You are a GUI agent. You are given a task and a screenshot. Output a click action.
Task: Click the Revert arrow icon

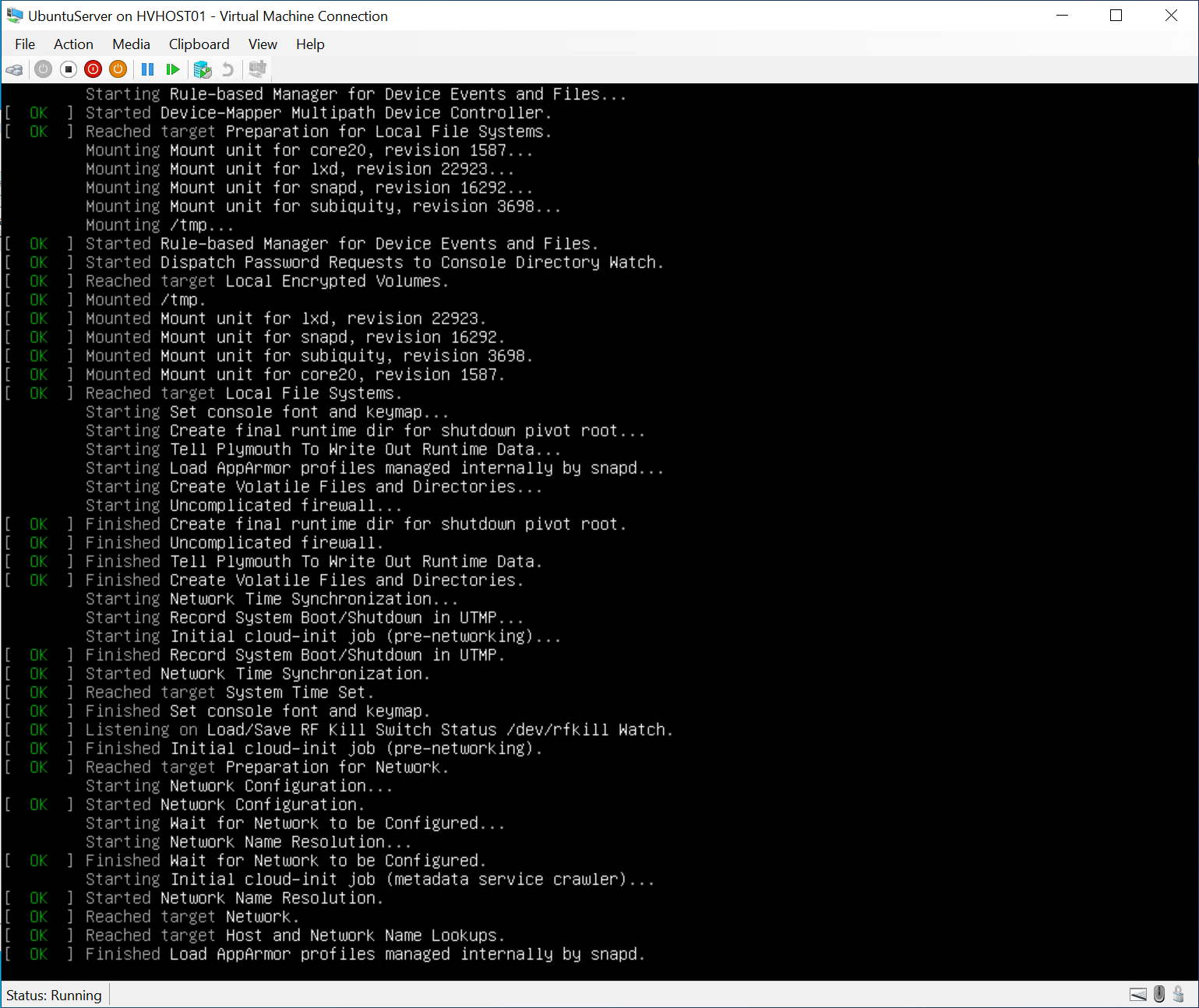(x=227, y=69)
